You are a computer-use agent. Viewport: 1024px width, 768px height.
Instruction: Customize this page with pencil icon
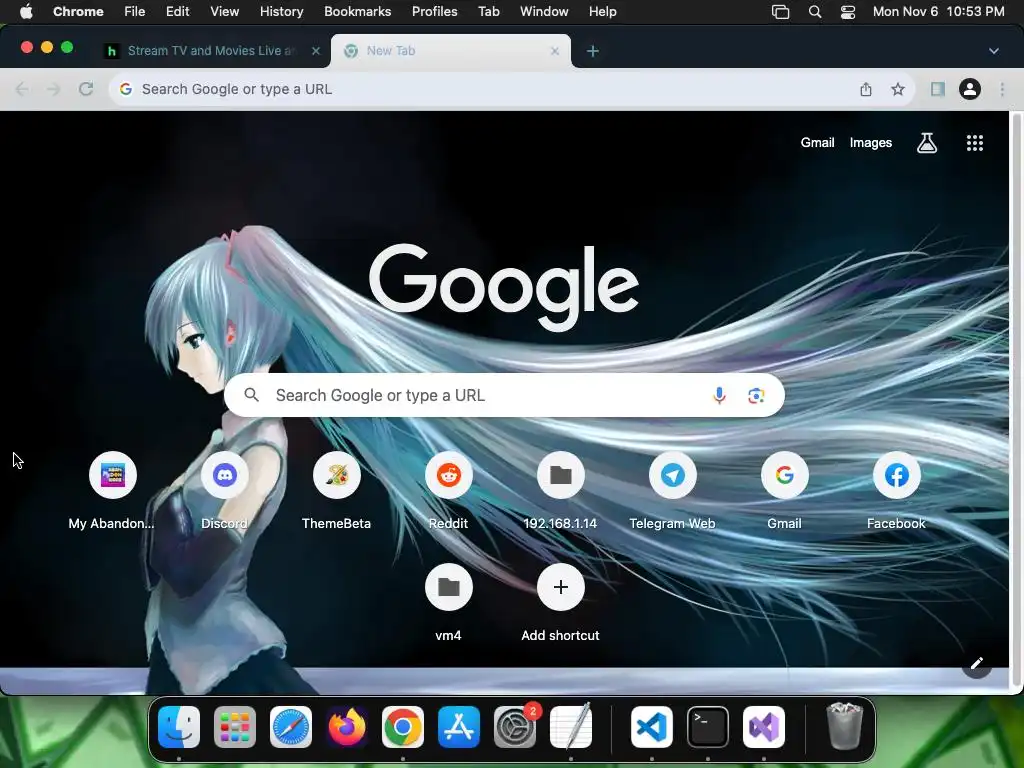tap(976, 664)
